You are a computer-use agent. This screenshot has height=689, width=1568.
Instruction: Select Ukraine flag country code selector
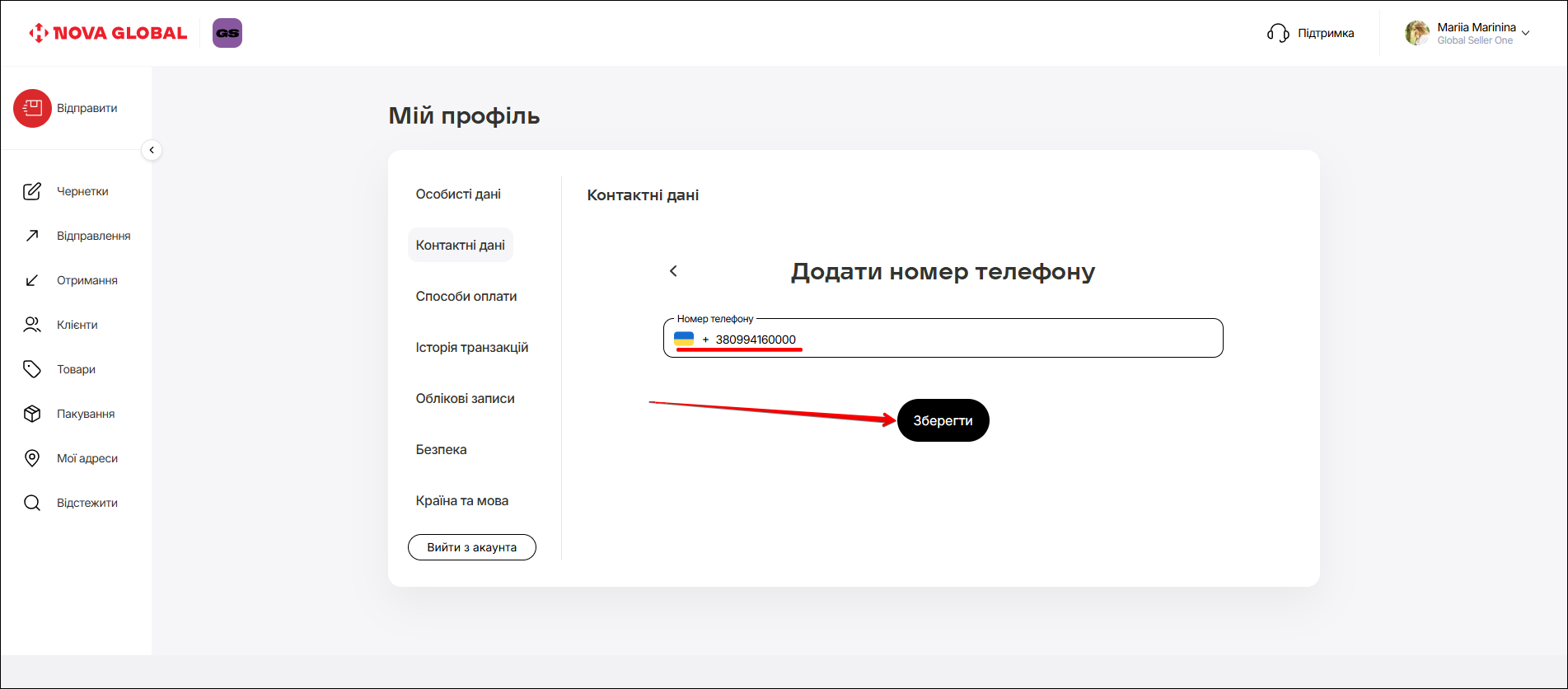(x=684, y=339)
